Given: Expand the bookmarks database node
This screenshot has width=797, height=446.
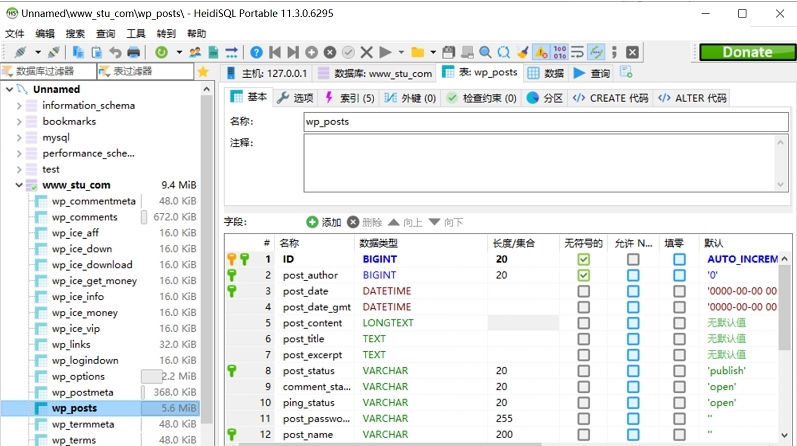Looking at the screenshot, I should (x=19, y=121).
